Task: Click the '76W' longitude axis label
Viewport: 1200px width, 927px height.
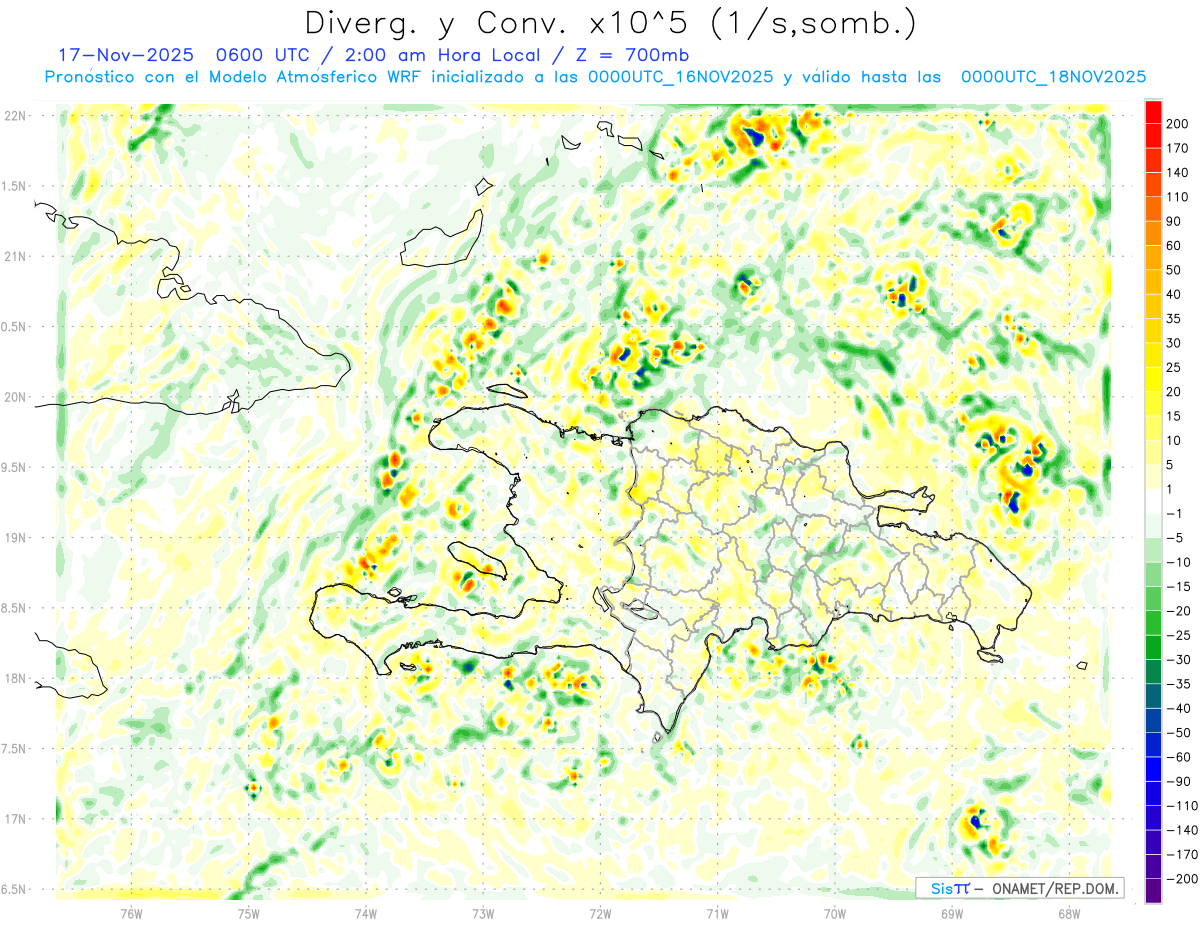Action: click(131, 913)
